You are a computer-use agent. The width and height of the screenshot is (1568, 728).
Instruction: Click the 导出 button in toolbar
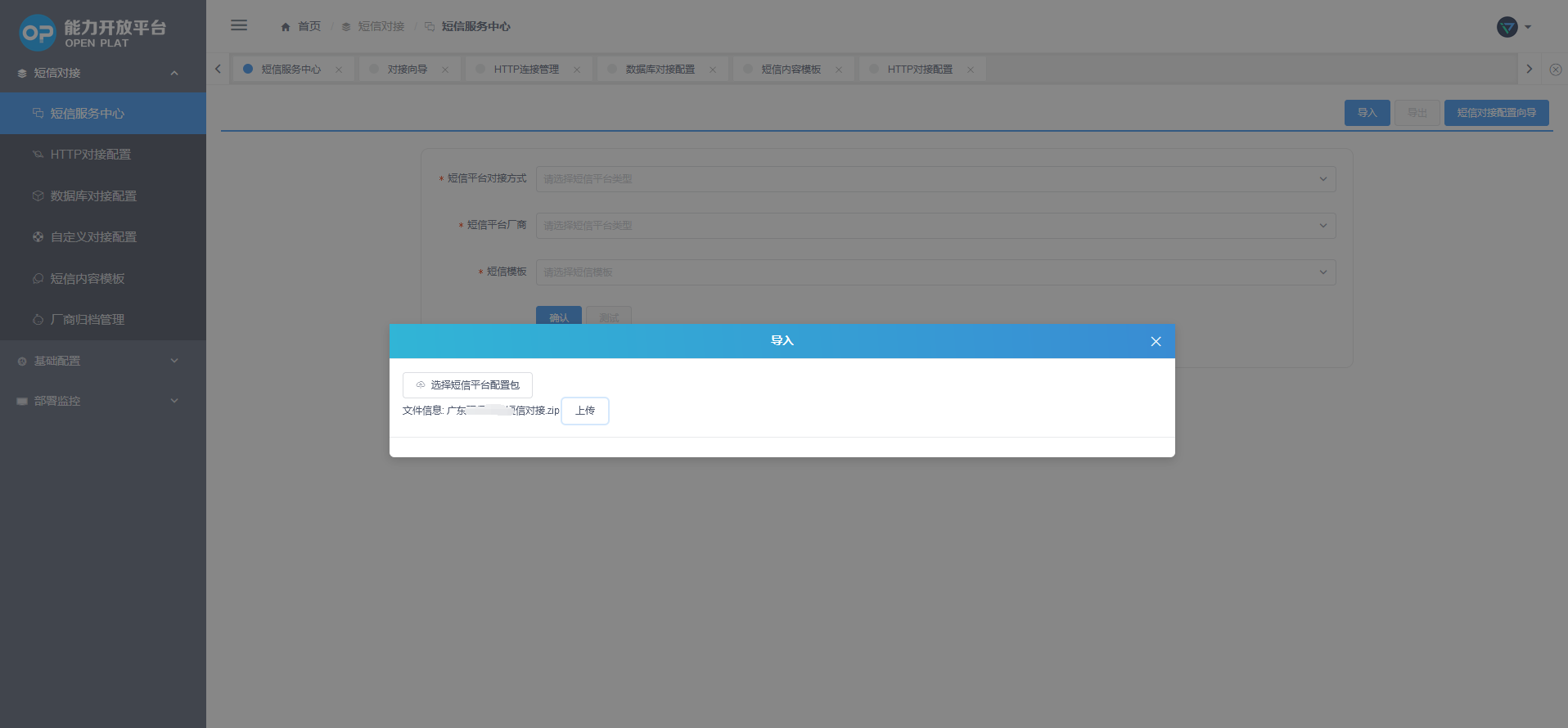[x=1417, y=113]
